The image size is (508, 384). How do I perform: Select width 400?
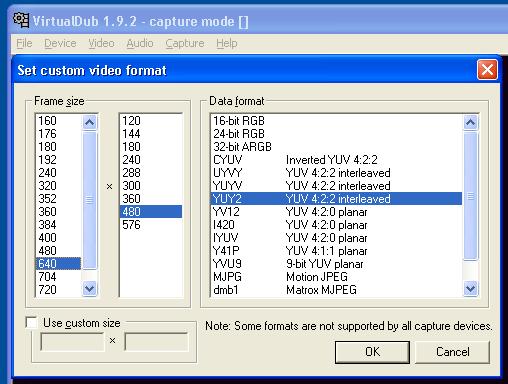click(58, 238)
